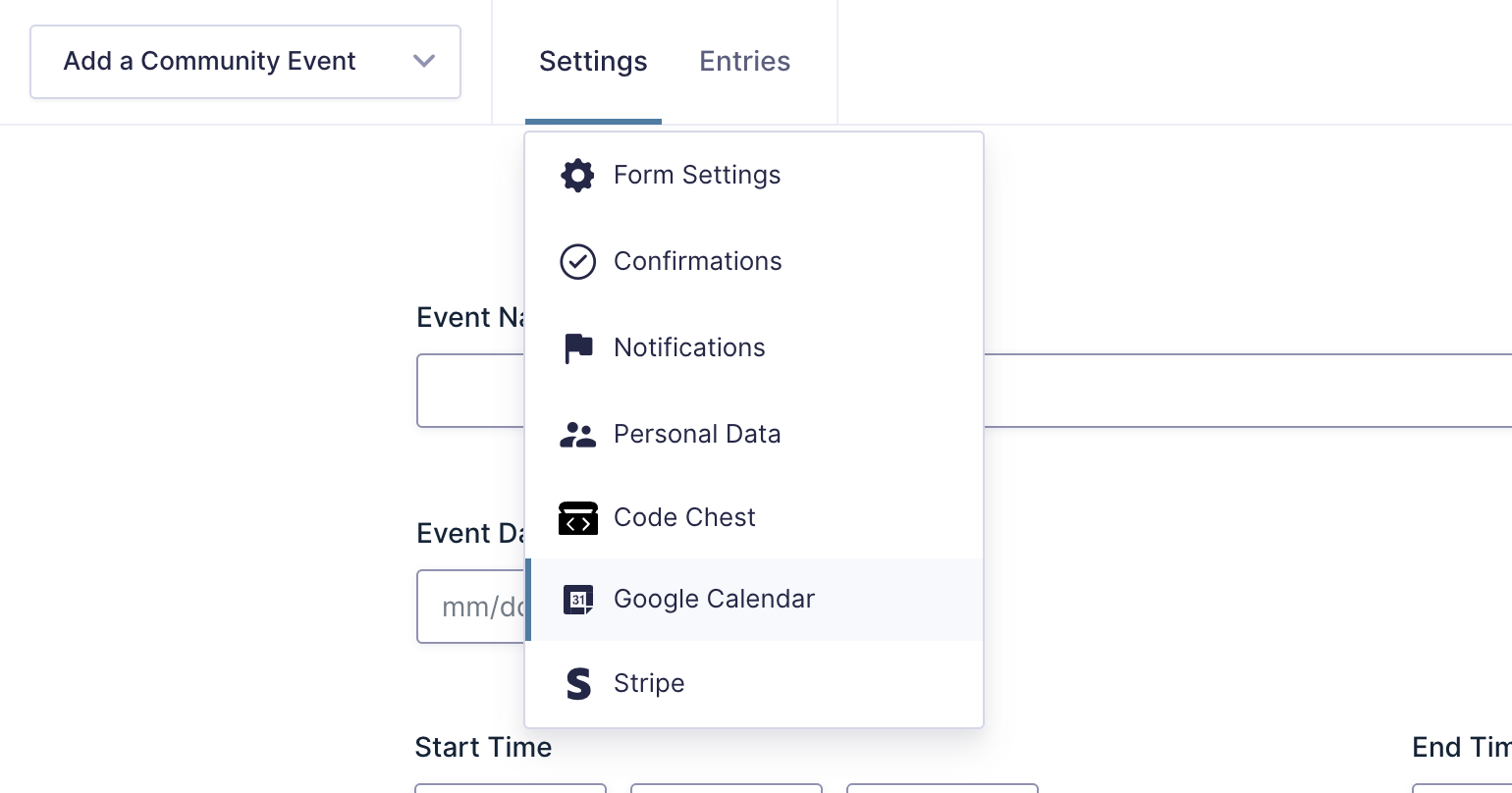Viewport: 1512px width, 793px height.
Task: Click the Google Calendar icon
Action: click(x=577, y=600)
